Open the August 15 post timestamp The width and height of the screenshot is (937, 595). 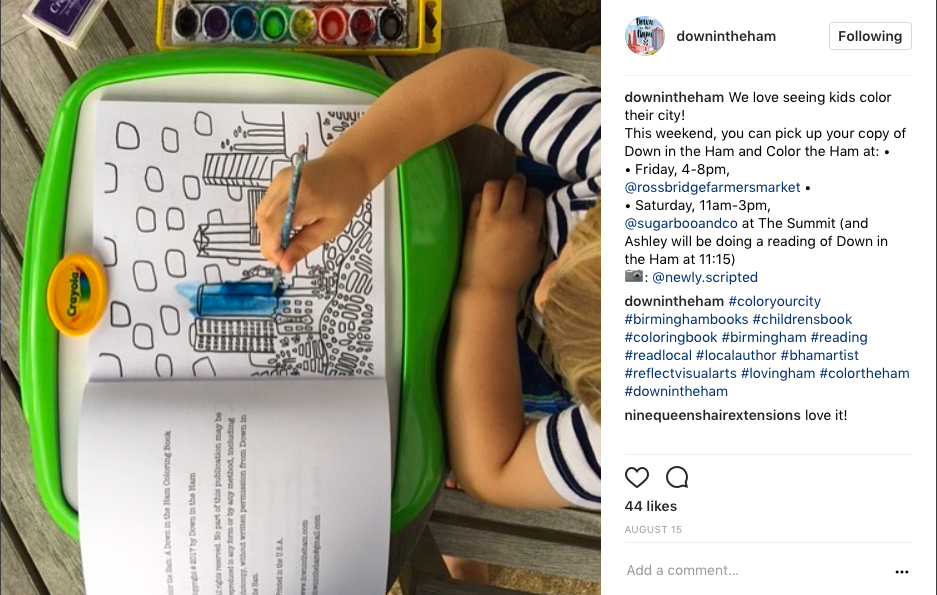coord(653,529)
